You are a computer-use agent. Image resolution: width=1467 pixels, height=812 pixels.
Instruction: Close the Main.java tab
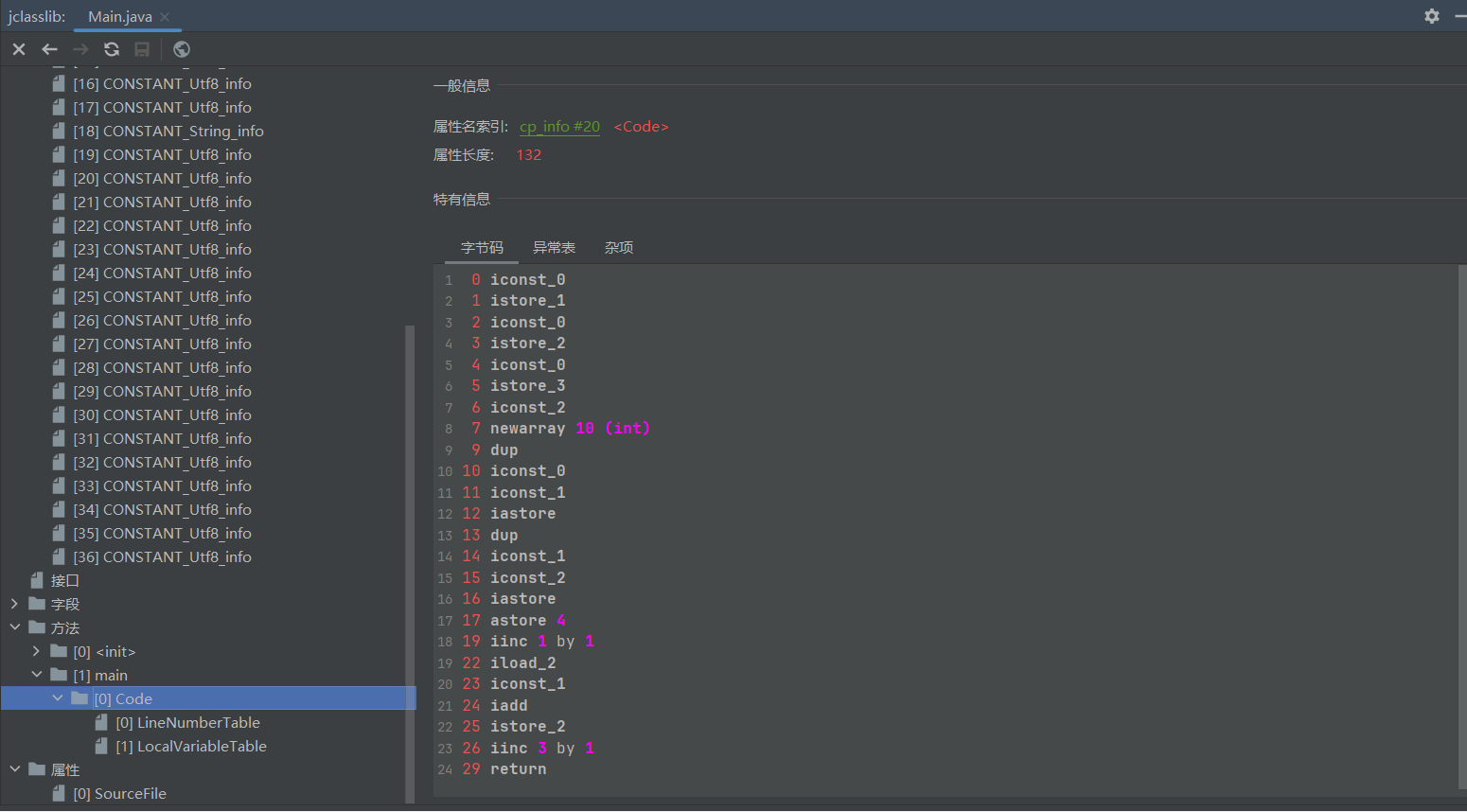(166, 17)
